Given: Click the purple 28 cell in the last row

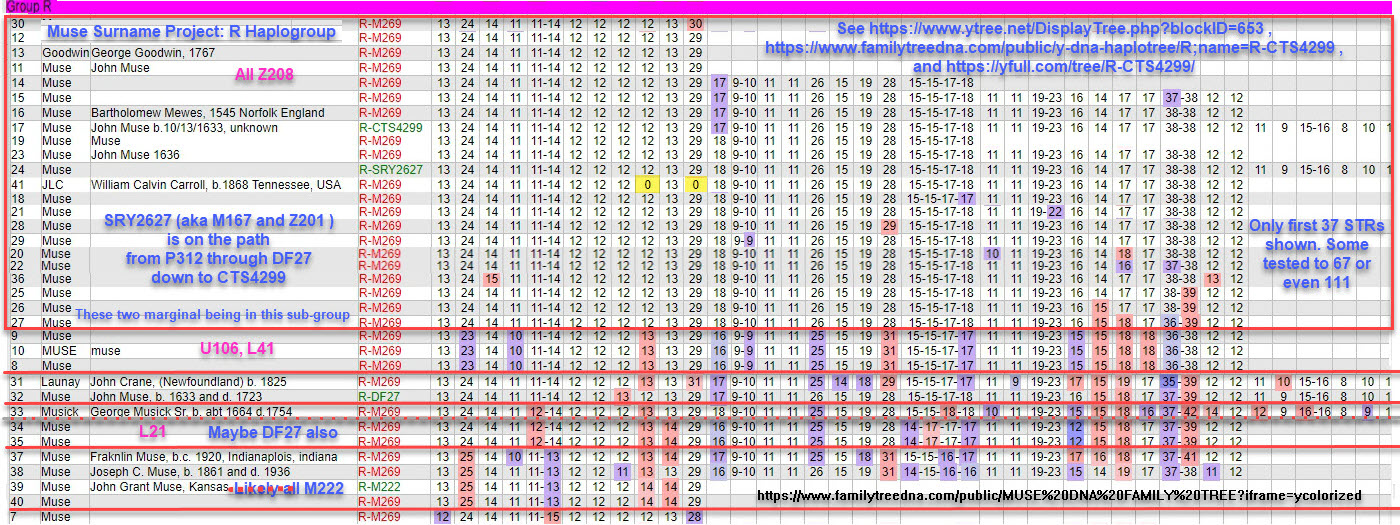Looking at the screenshot, I should 695,517.
